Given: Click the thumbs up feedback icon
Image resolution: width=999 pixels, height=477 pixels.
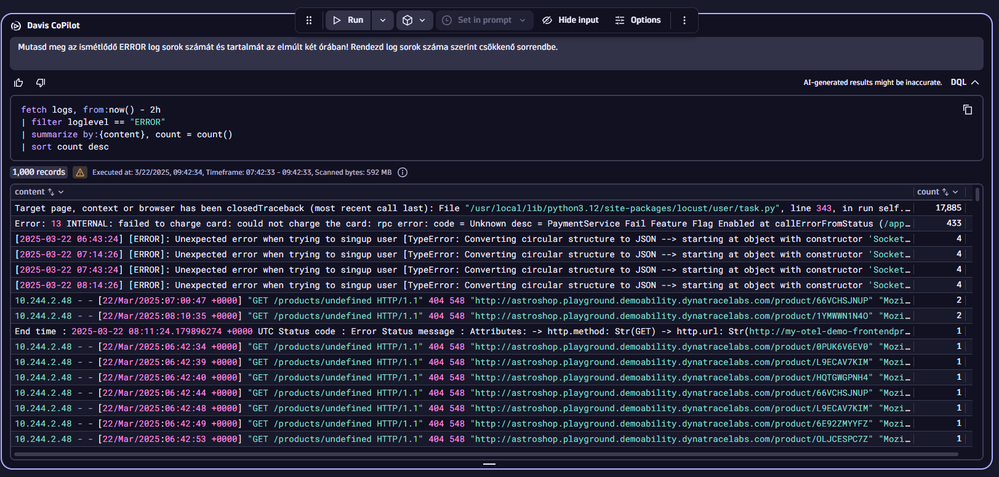Looking at the screenshot, I should (19, 83).
